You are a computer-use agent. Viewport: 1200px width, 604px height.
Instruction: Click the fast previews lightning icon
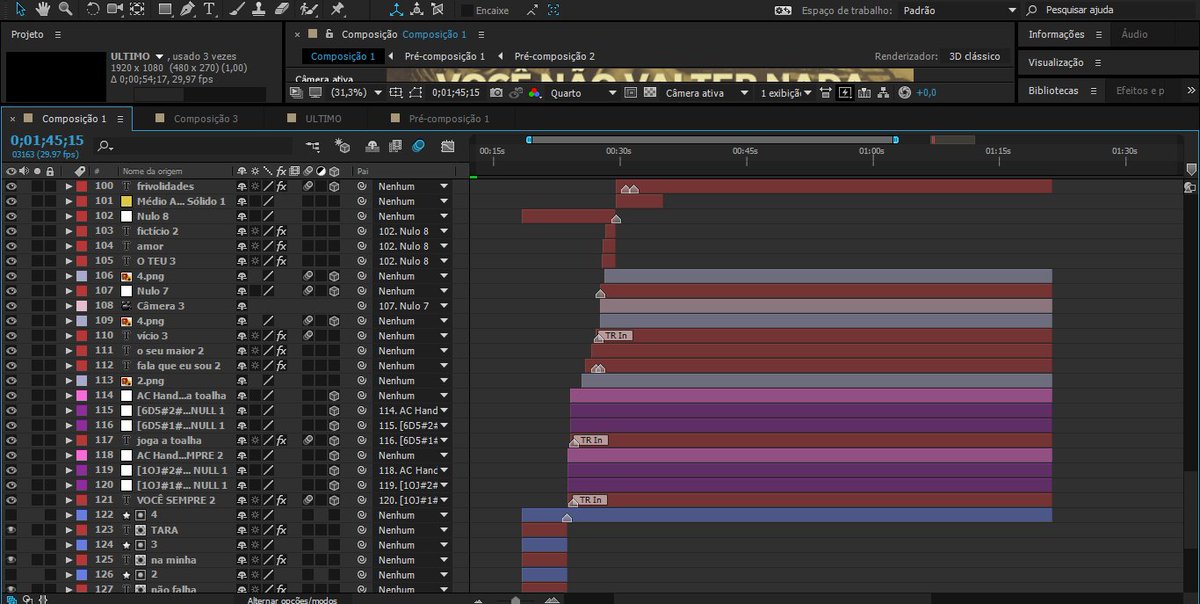point(845,92)
